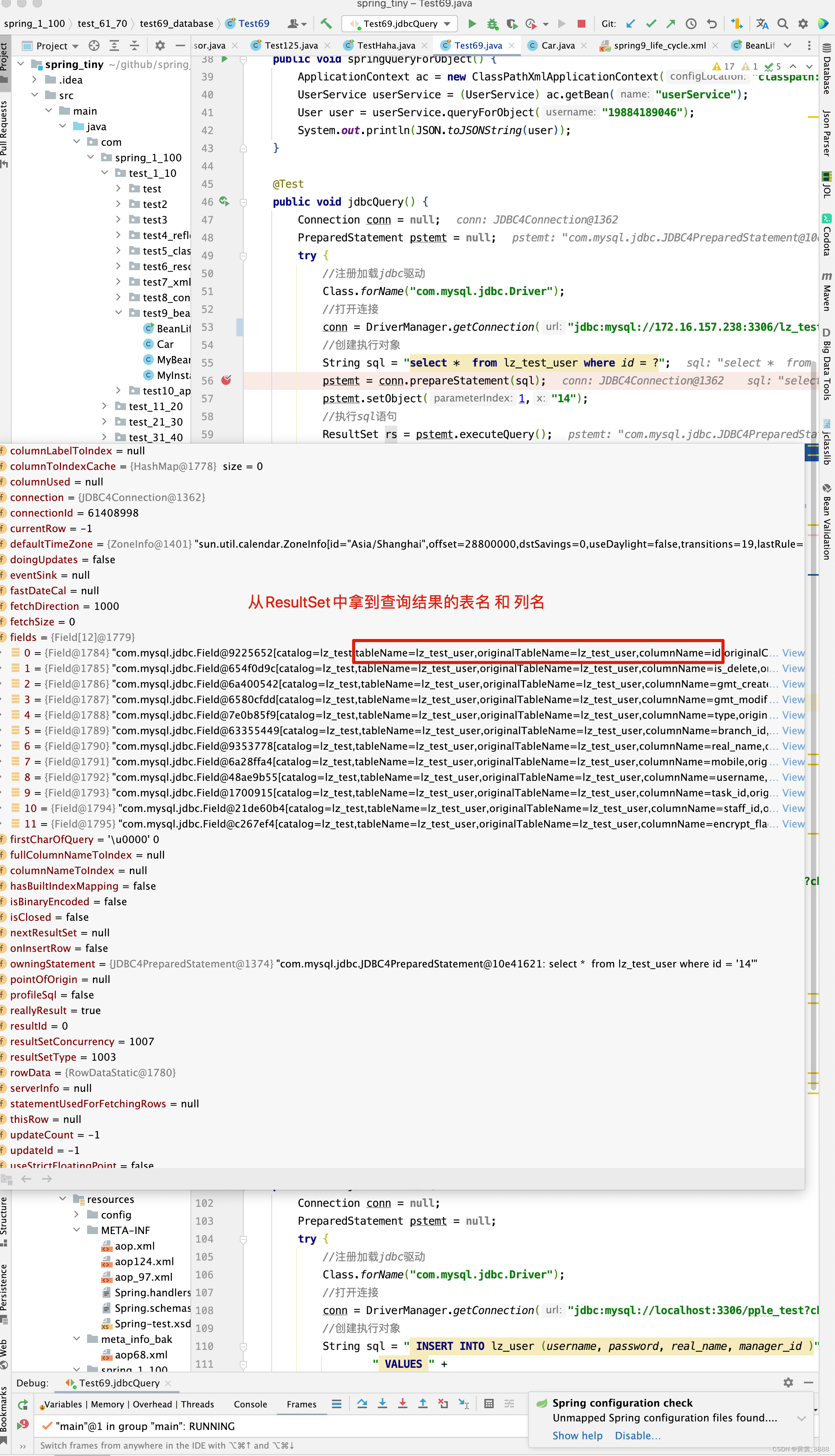Click Resume Program icon in Debug sidebar
The height and width of the screenshot is (1456, 835).
coord(23,1425)
